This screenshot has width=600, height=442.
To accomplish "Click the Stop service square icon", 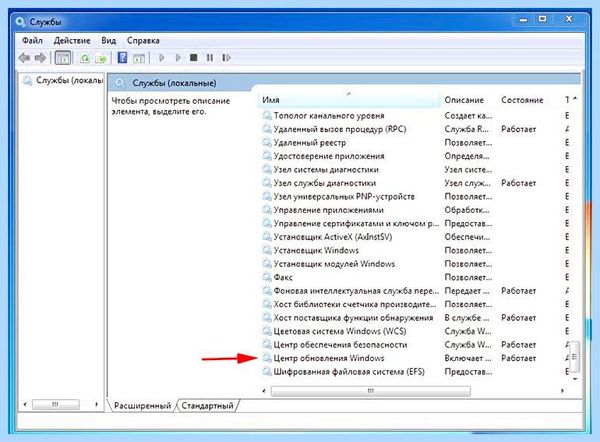I will click(x=194, y=58).
